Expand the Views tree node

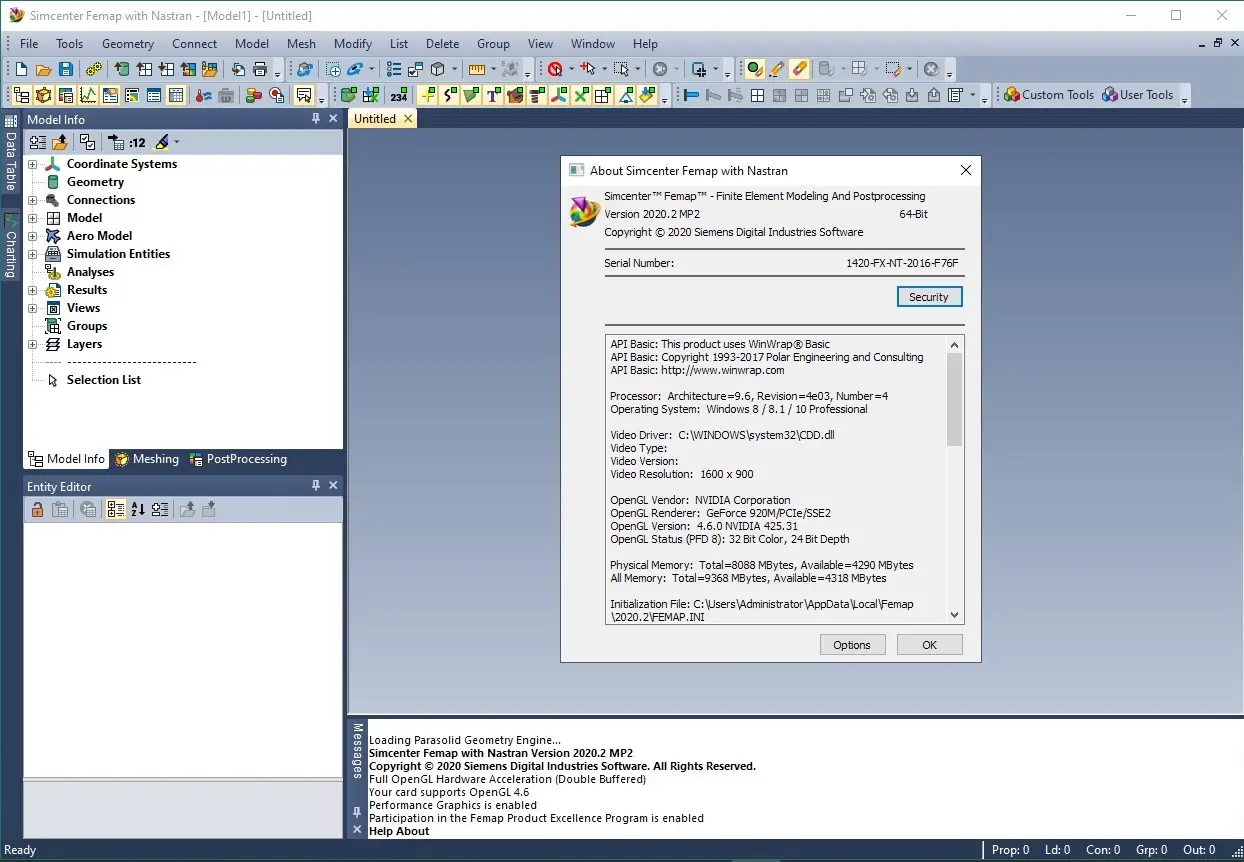[x=32, y=308]
